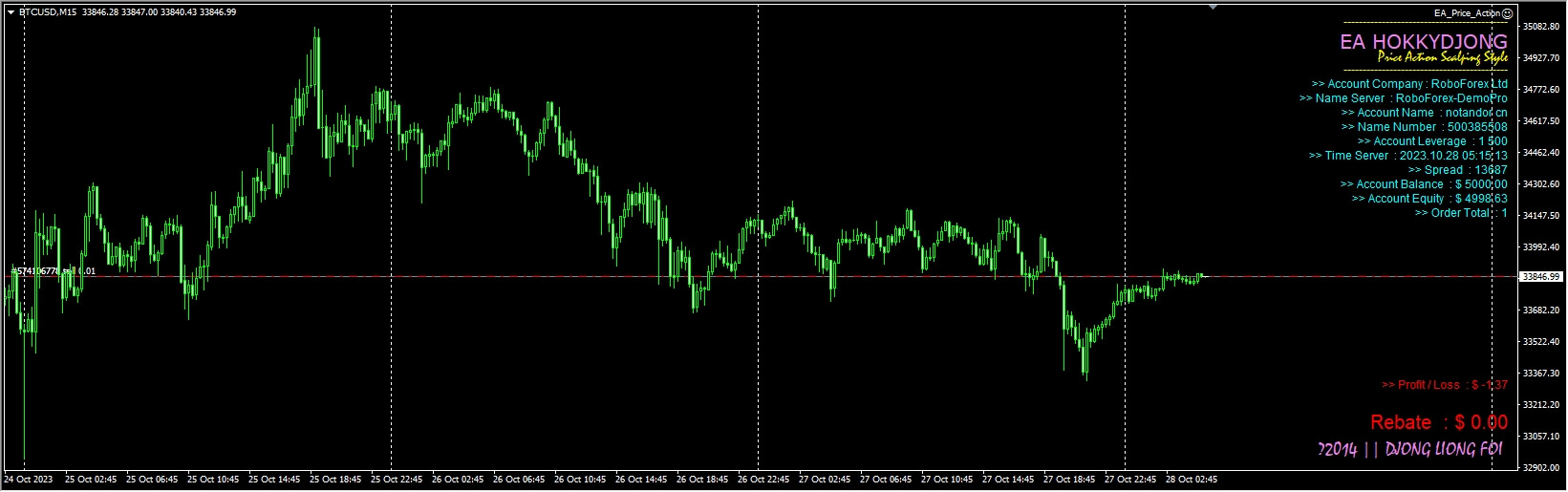Click the Account Equity $ 4998.63 line

(x=1429, y=199)
